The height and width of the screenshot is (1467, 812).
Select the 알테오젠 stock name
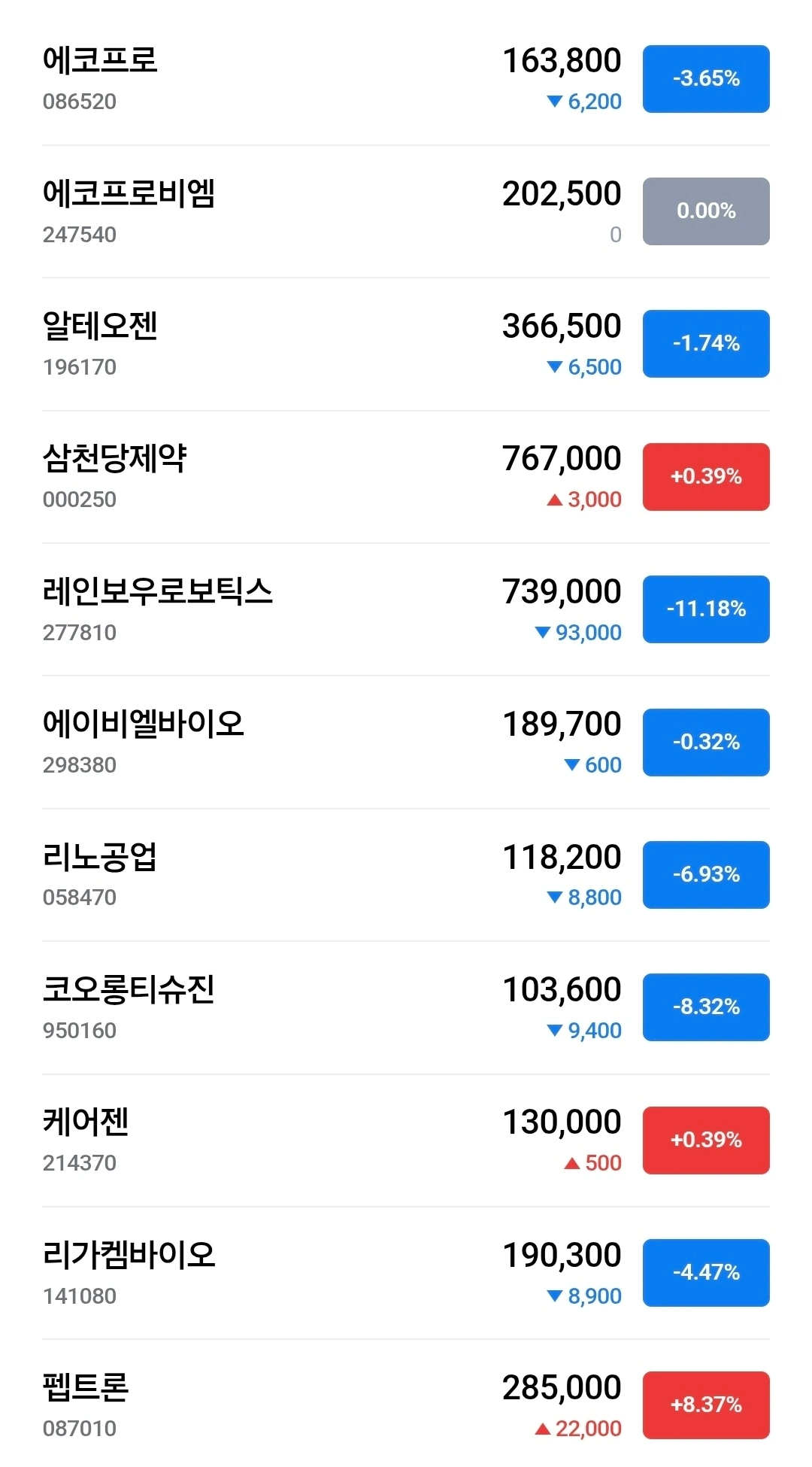coord(100,326)
